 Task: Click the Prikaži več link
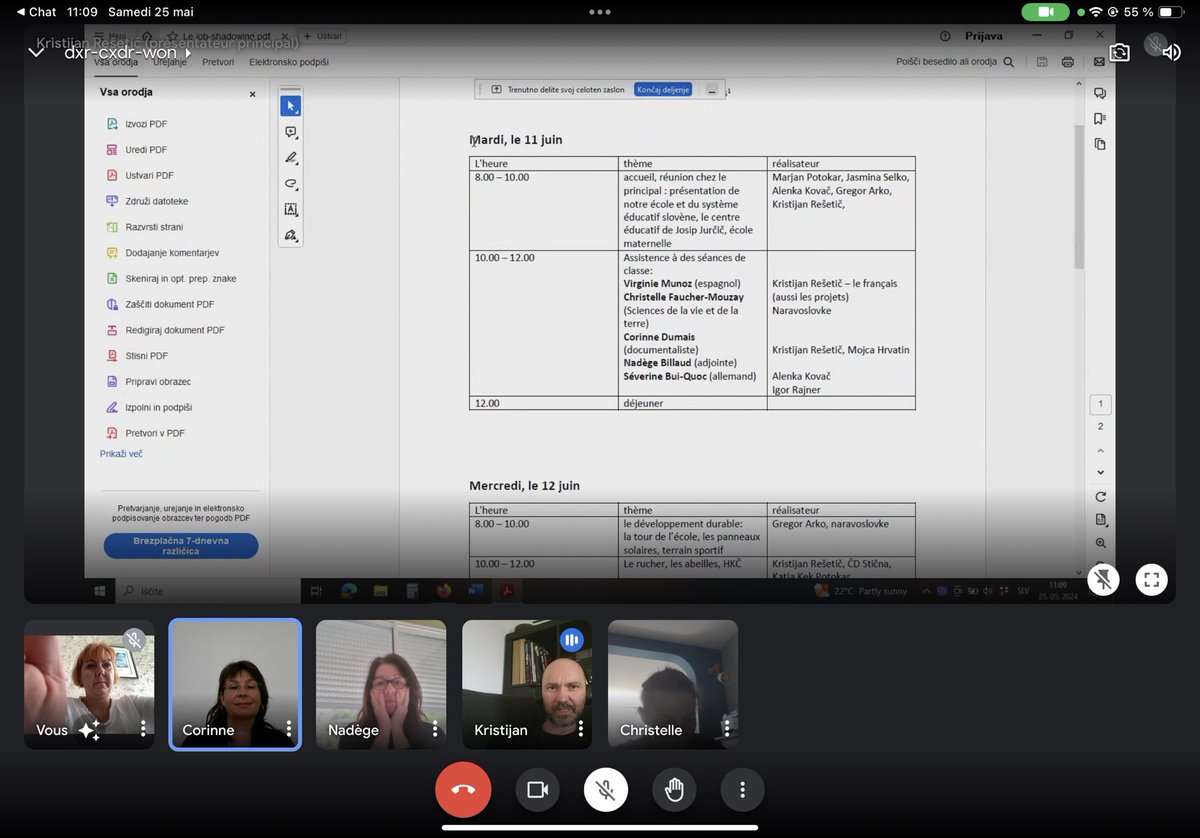pyautogui.click(x=121, y=454)
